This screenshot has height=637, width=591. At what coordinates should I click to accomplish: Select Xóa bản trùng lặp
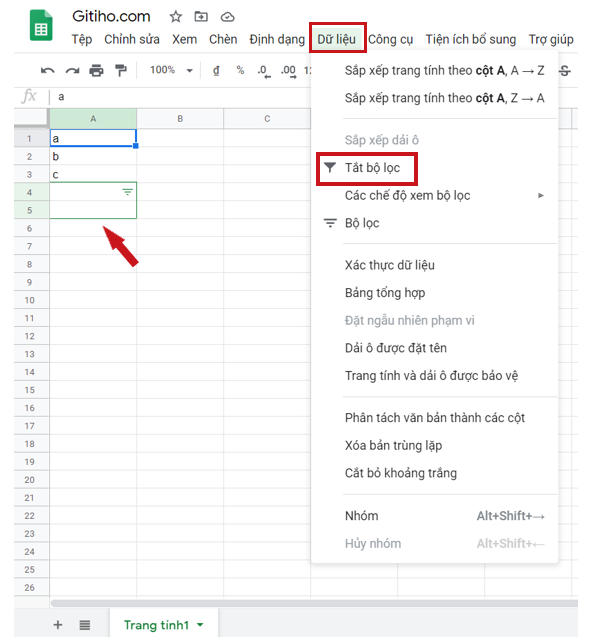[x=434, y=446]
